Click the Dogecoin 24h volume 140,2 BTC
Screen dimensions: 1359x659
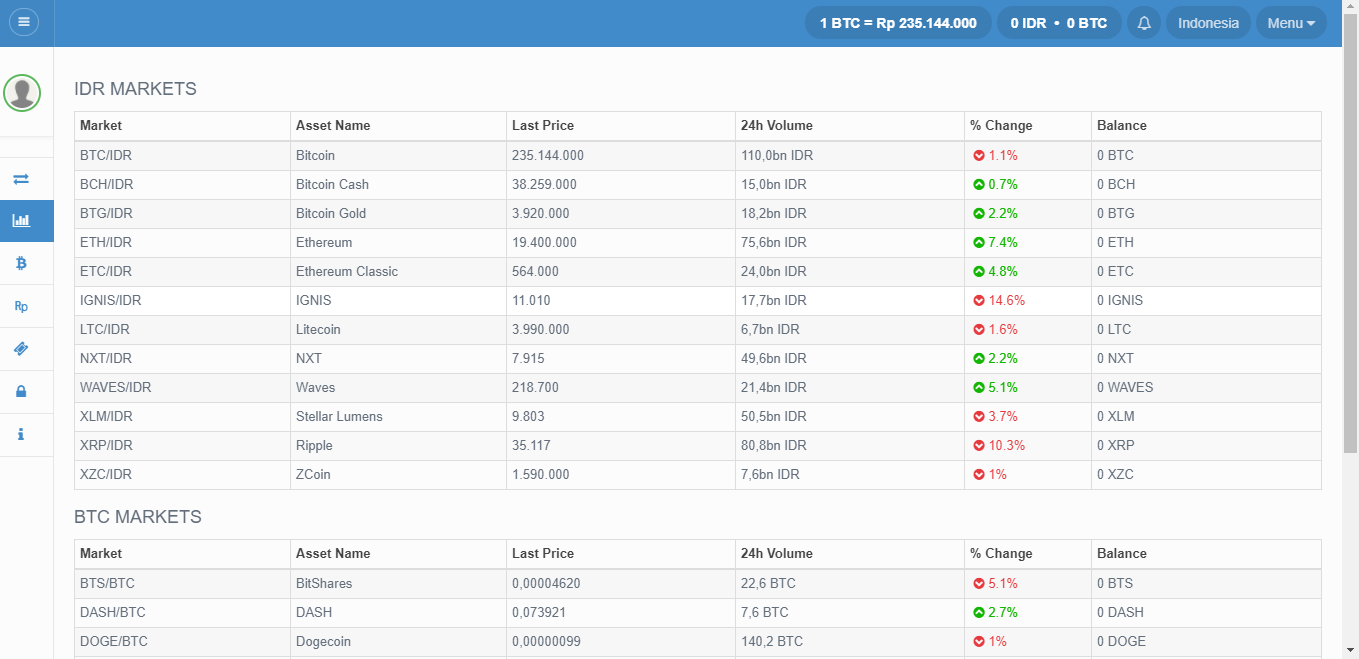click(772, 642)
